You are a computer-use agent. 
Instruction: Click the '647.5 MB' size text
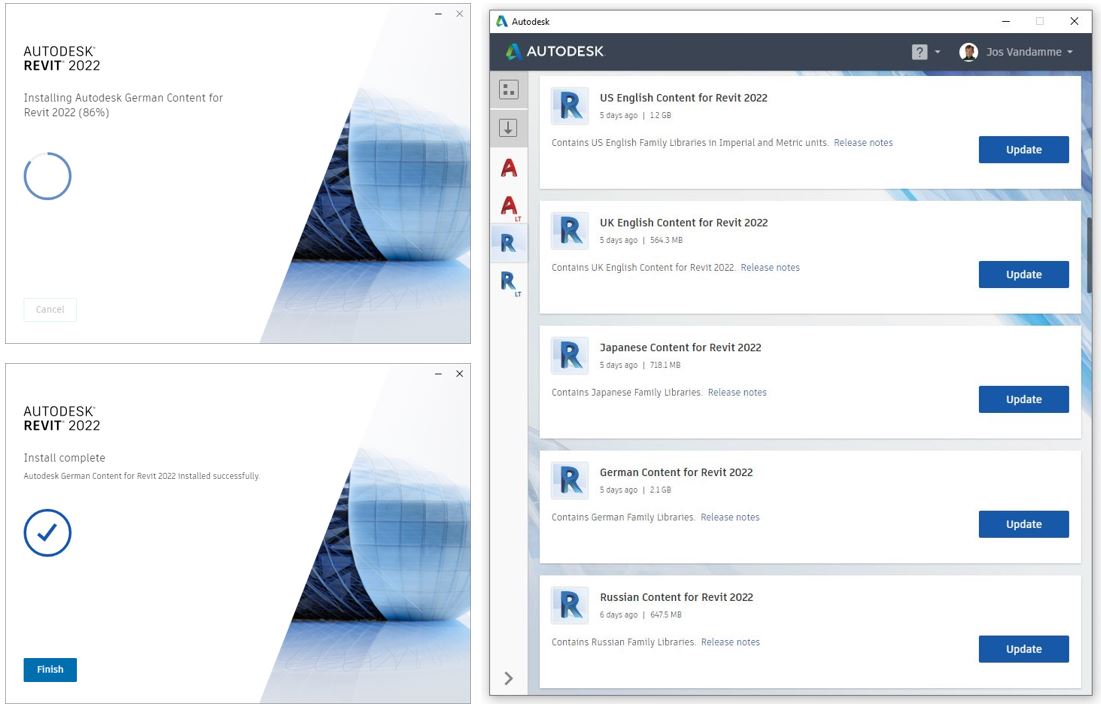click(666, 615)
